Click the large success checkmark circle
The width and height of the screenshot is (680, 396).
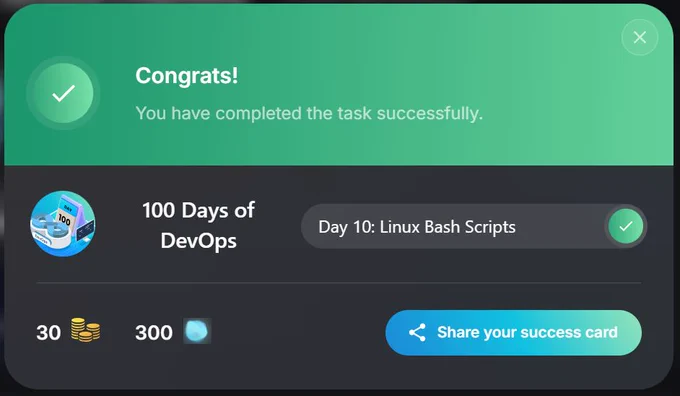click(63, 93)
